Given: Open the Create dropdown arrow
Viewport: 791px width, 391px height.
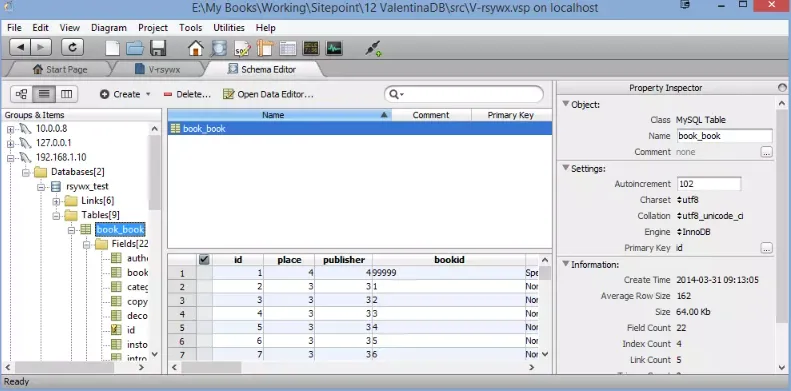Looking at the screenshot, I should click(148, 94).
